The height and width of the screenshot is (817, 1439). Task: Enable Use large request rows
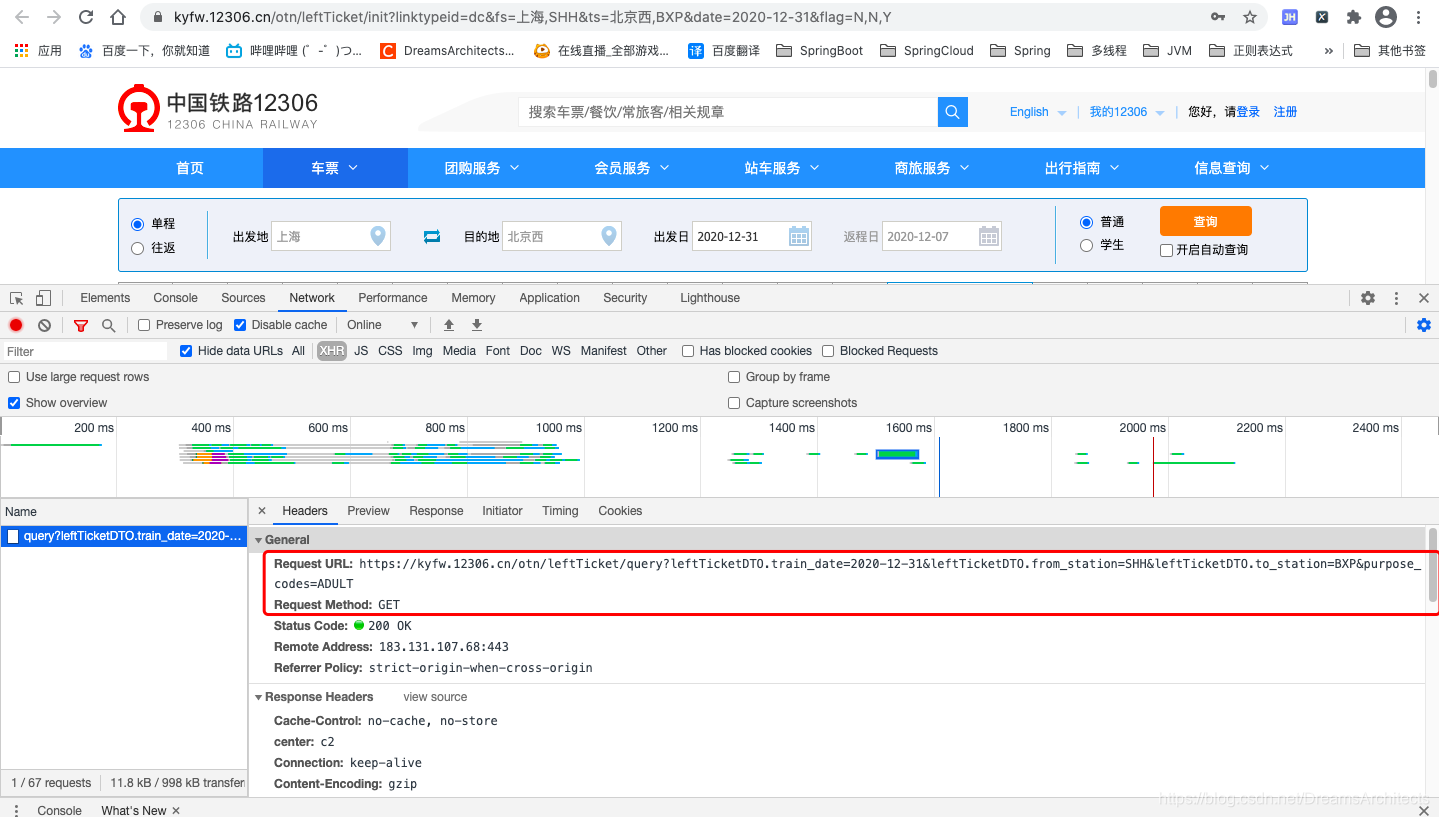(x=14, y=377)
